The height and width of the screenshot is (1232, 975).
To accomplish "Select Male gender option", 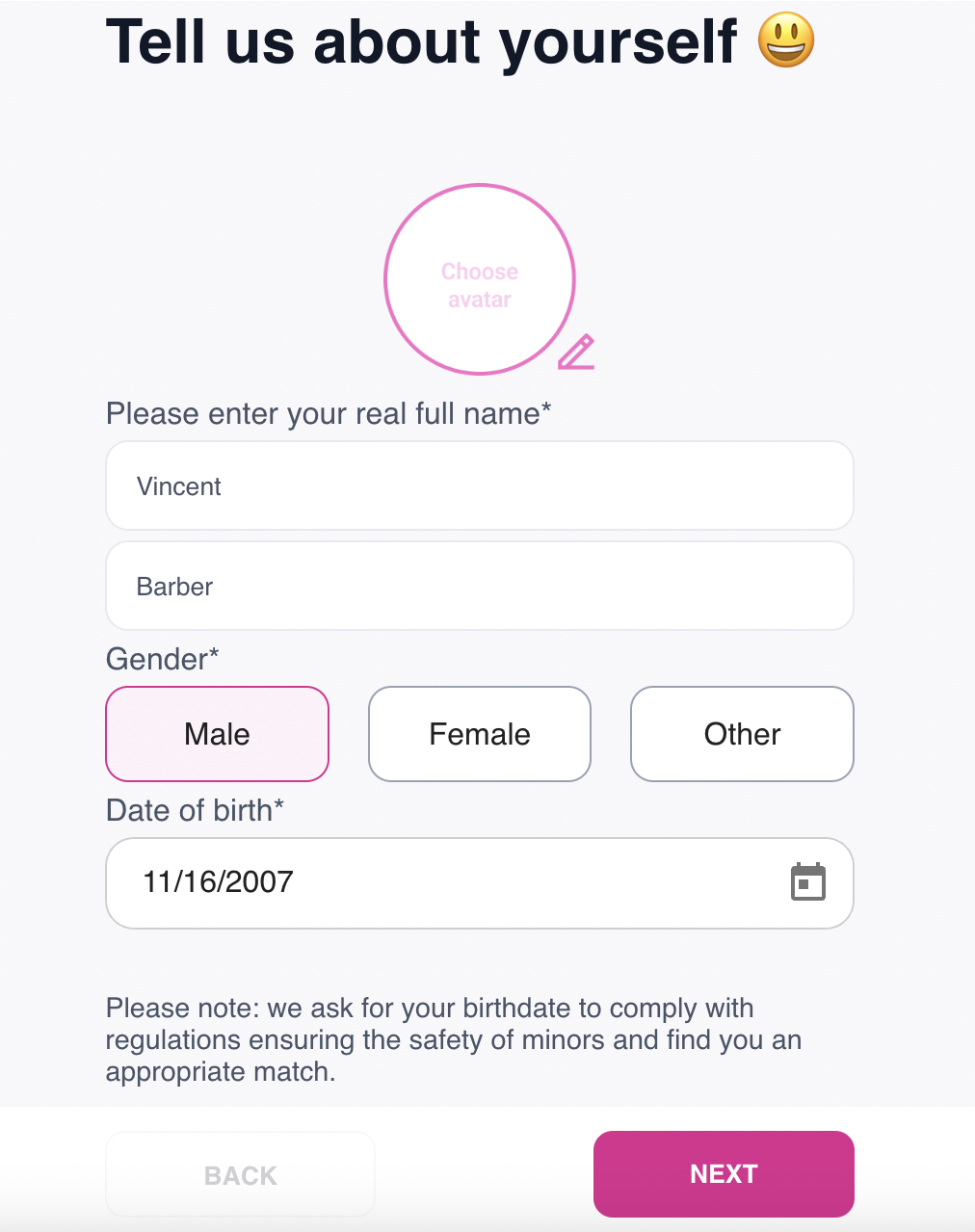I will [x=217, y=734].
